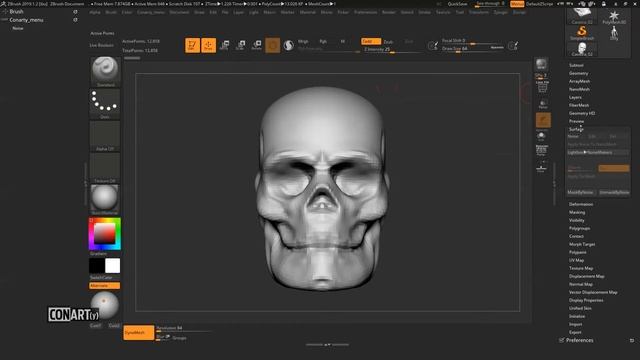The image size is (640, 360).
Task: Toggle the Mrgb mode
Action: [x=303, y=41]
